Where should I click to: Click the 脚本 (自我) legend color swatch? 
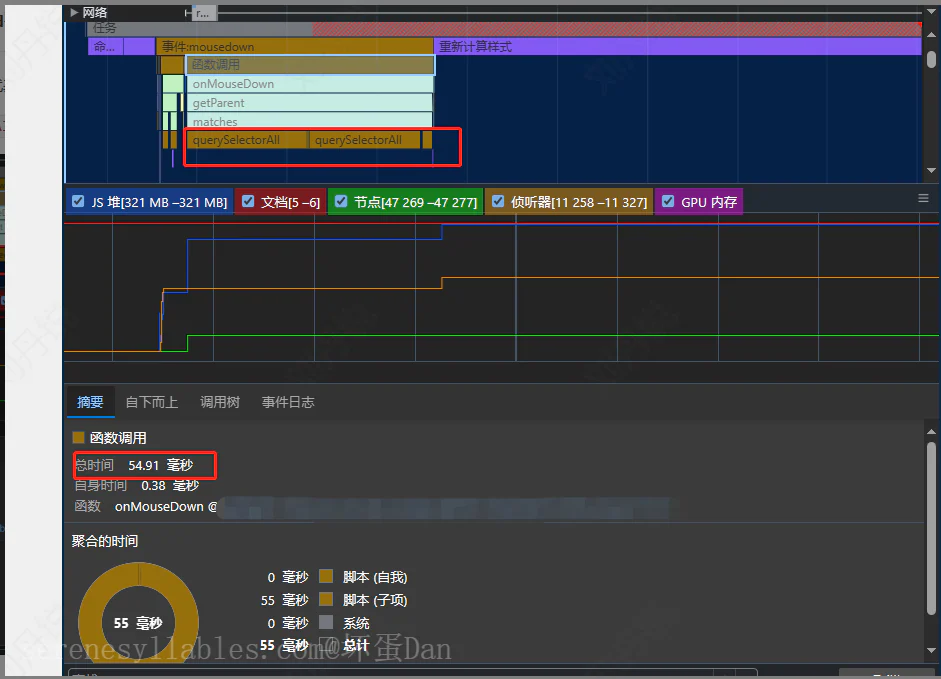tap(326, 576)
